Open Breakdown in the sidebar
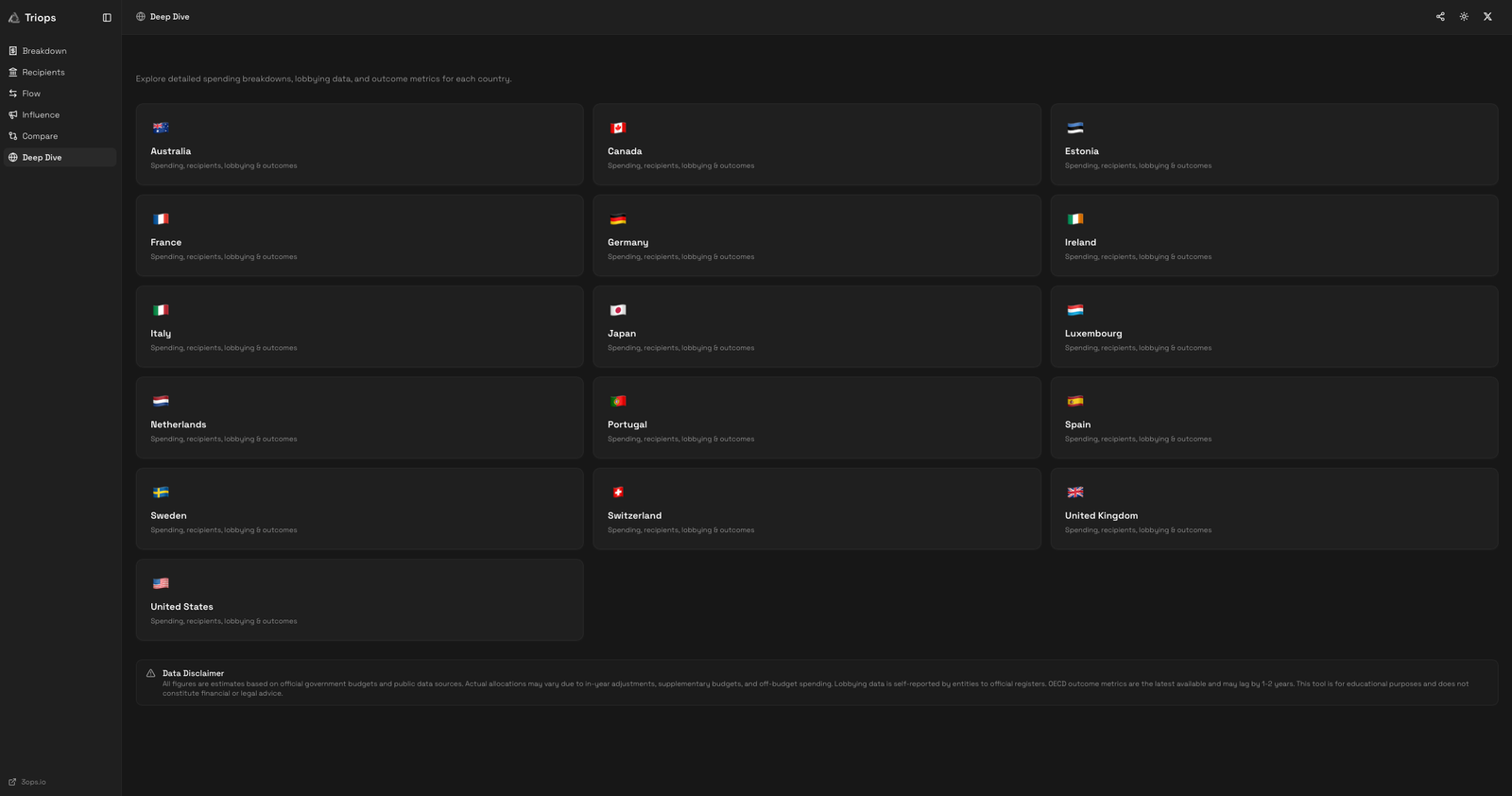The width and height of the screenshot is (1512, 796). tap(44, 51)
